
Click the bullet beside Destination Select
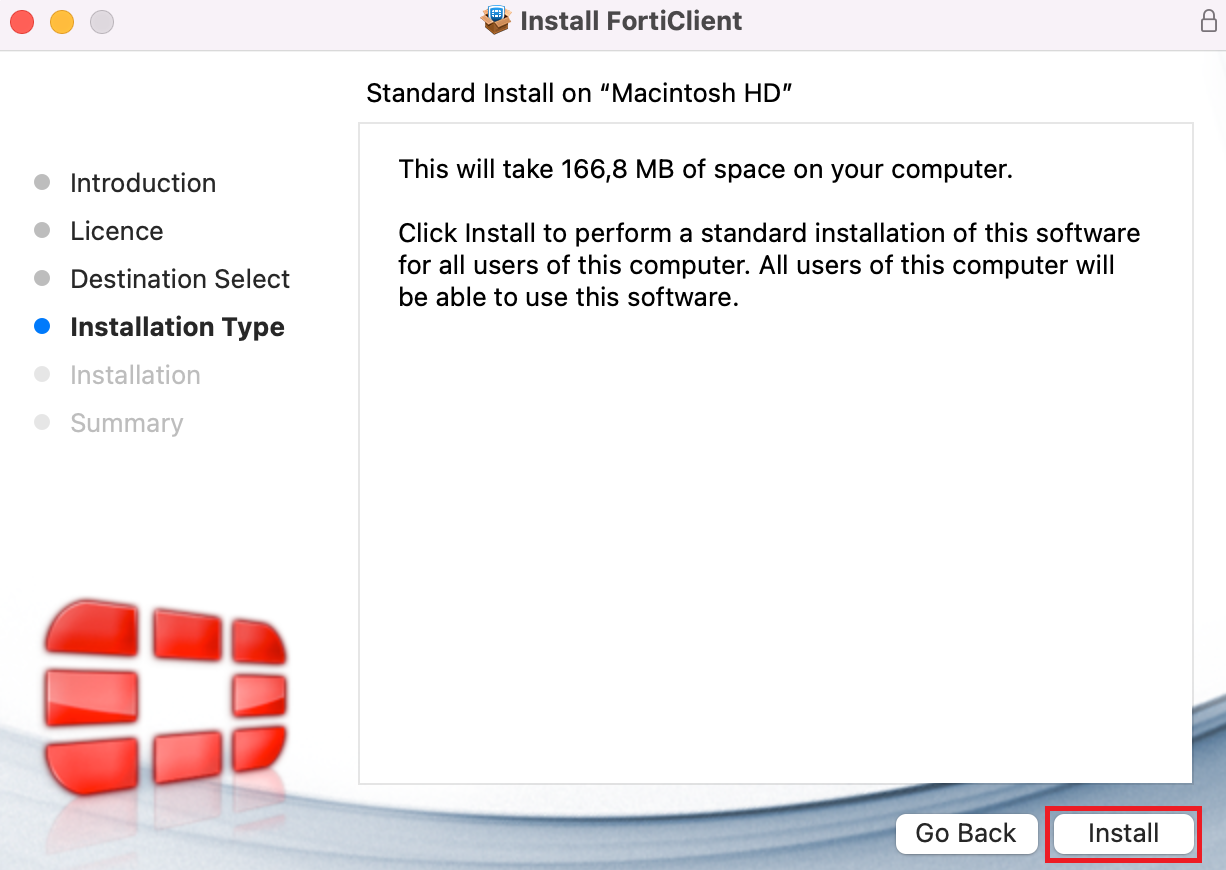[x=42, y=279]
